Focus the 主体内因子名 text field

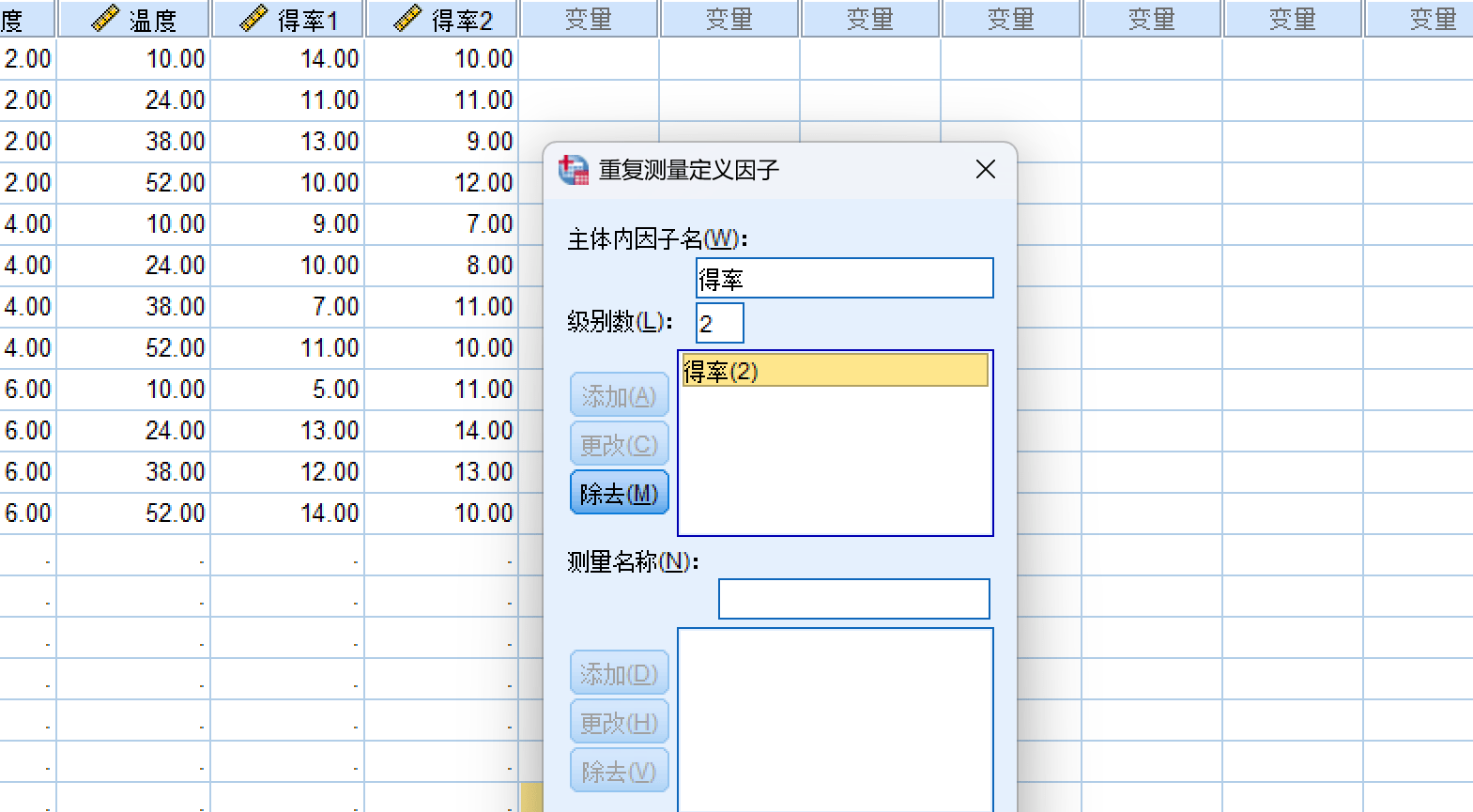[x=844, y=279]
